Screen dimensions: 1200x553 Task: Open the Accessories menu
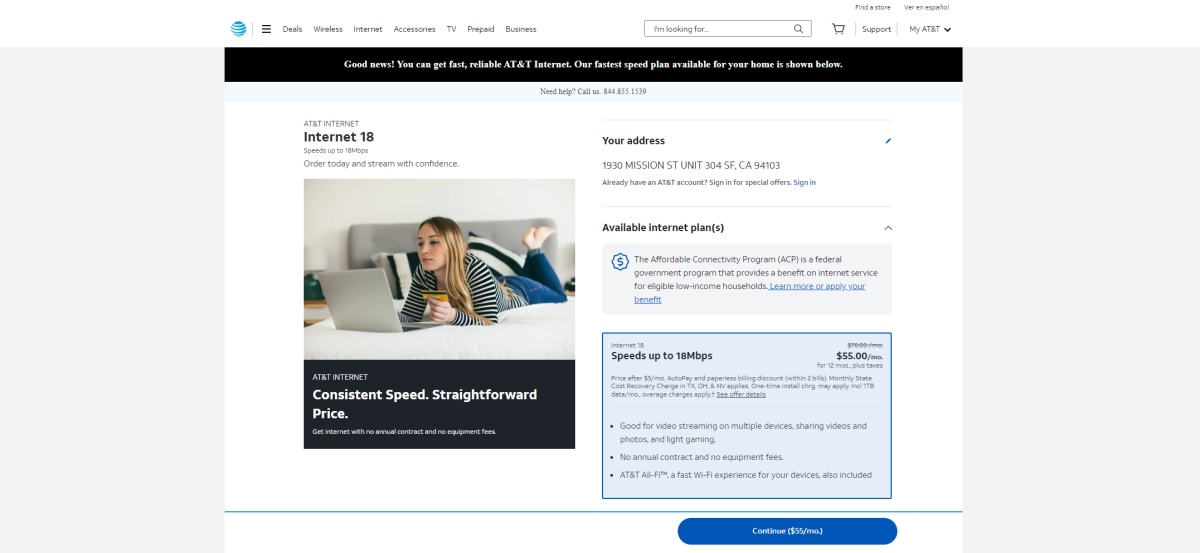pyautogui.click(x=415, y=29)
